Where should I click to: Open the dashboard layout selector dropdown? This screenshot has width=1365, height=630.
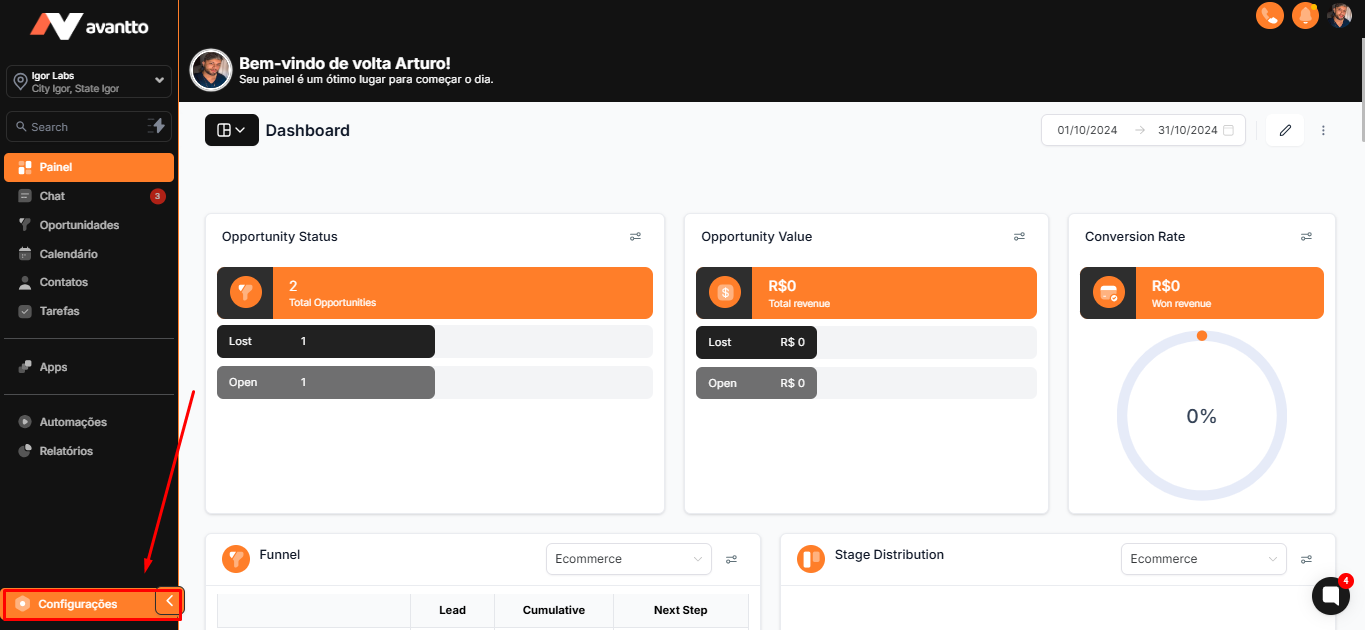(x=231, y=130)
